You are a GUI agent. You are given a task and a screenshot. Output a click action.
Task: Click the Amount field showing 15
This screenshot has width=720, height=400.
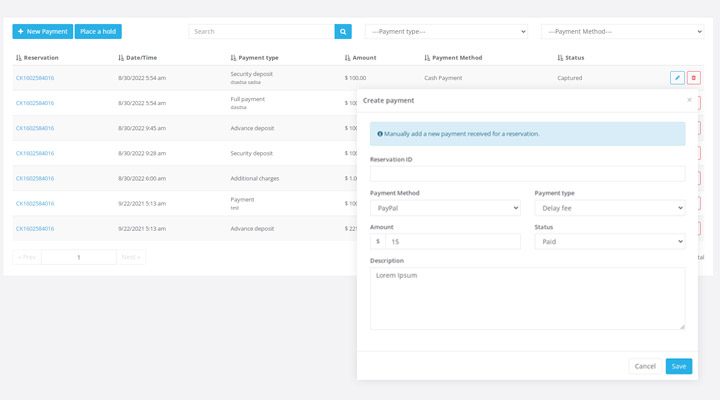tap(452, 242)
